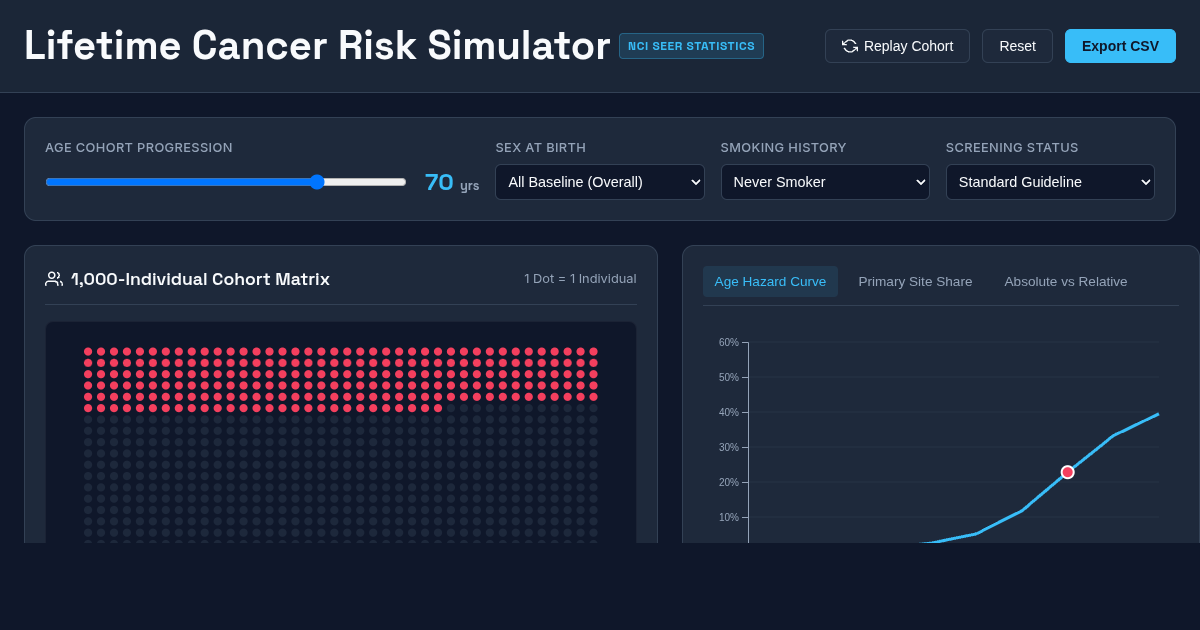This screenshot has height=630, width=1200.
Task: Click the 50% axis label
Action: 728,377
